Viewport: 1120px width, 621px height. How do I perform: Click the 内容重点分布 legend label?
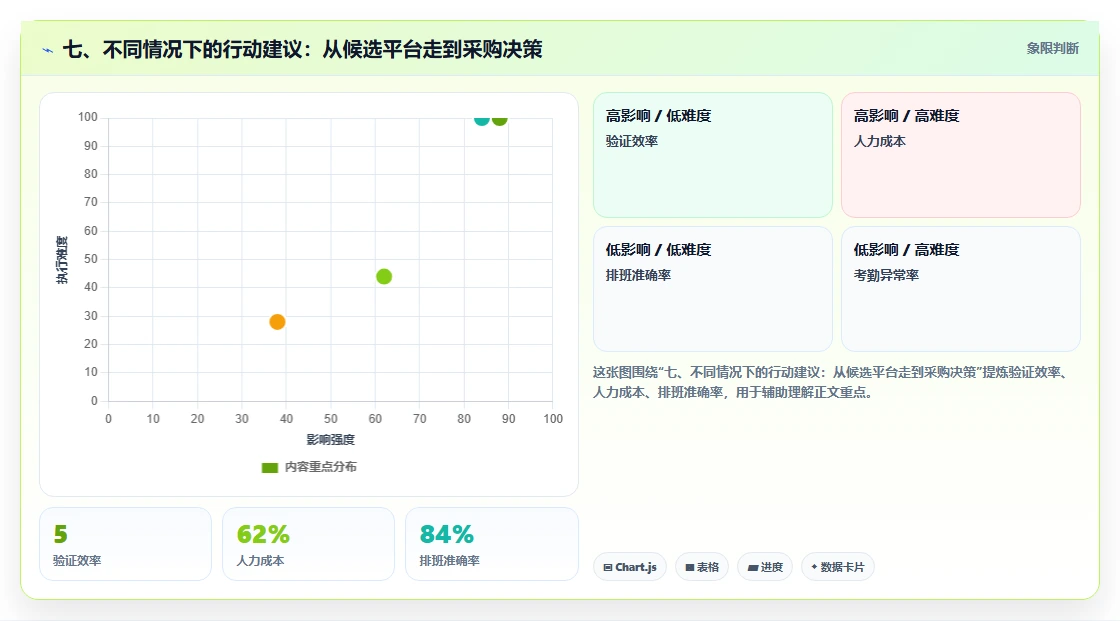pyautogui.click(x=320, y=467)
